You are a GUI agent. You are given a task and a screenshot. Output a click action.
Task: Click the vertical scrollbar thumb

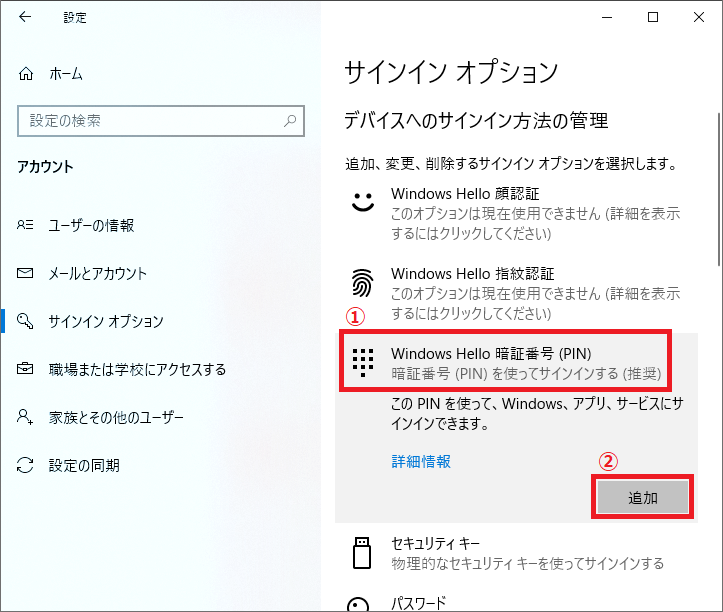pos(718,189)
